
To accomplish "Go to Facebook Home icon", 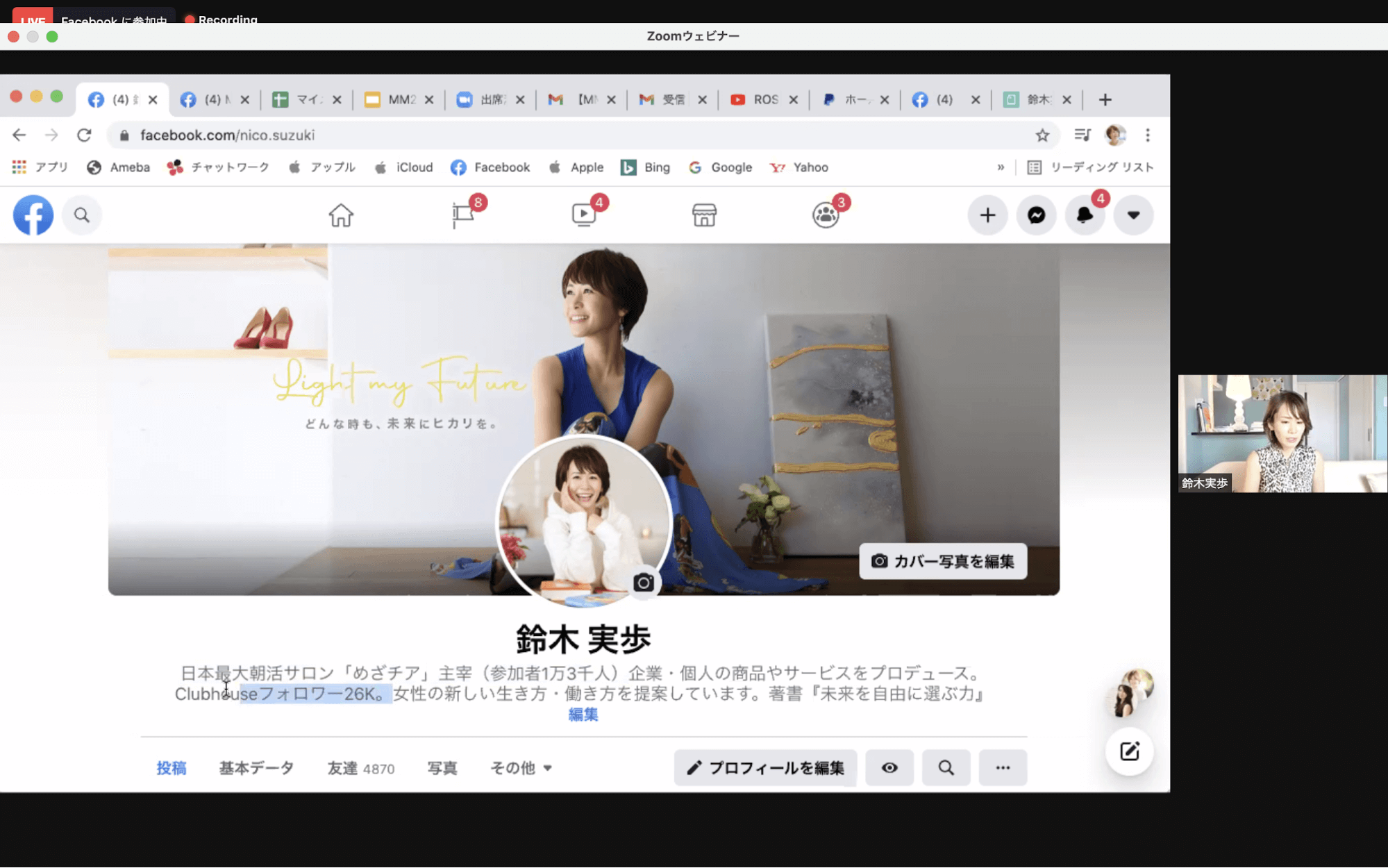I will [341, 215].
